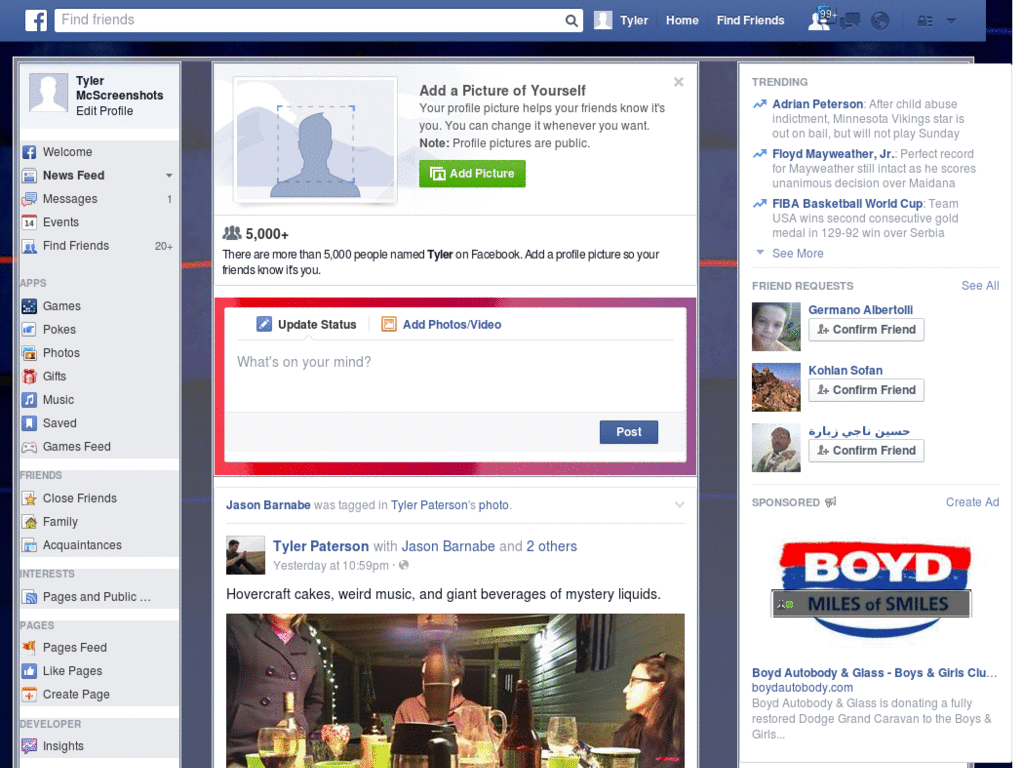1024x768 pixels.
Task: Click the Games app icon
Action: point(29,306)
